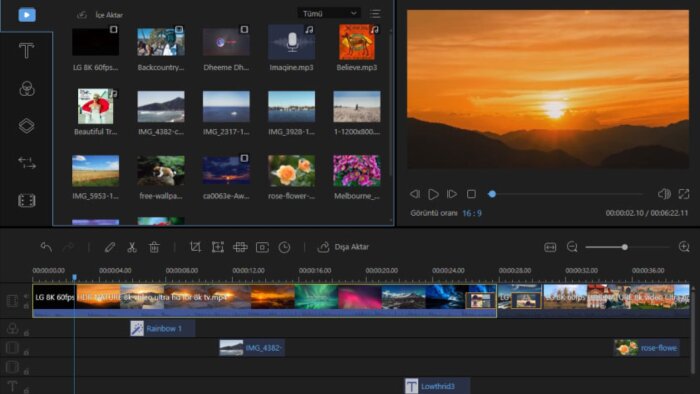Select the Believe.mp3 audio file
This screenshot has height=394, width=700.
357,42
